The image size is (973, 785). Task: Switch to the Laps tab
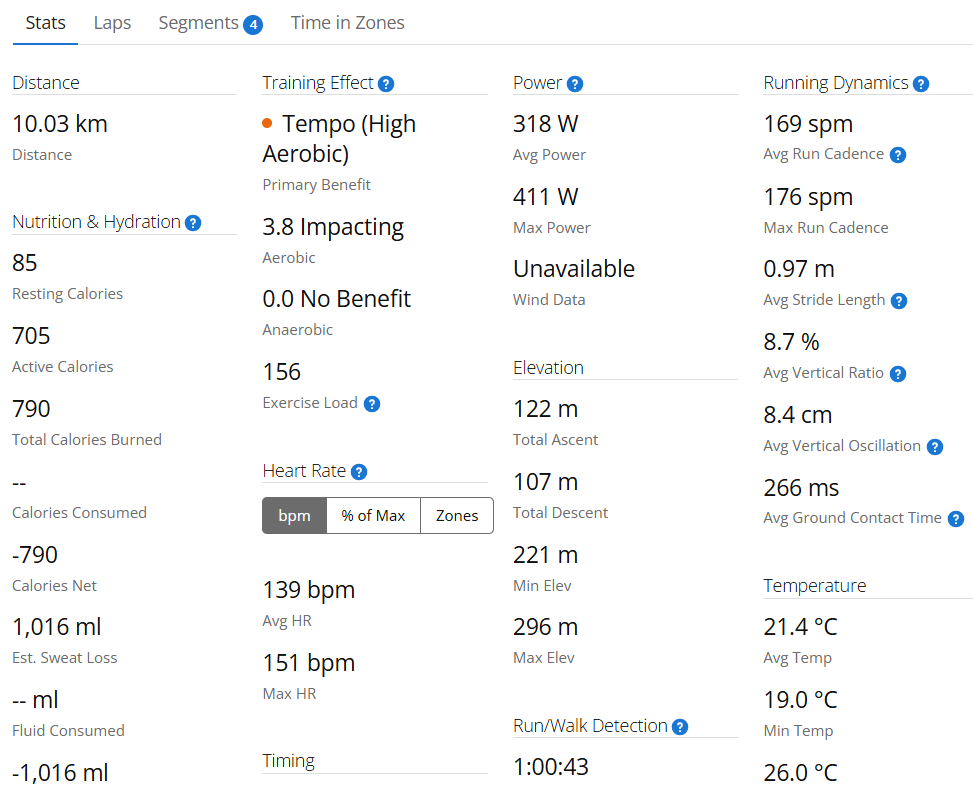112,23
